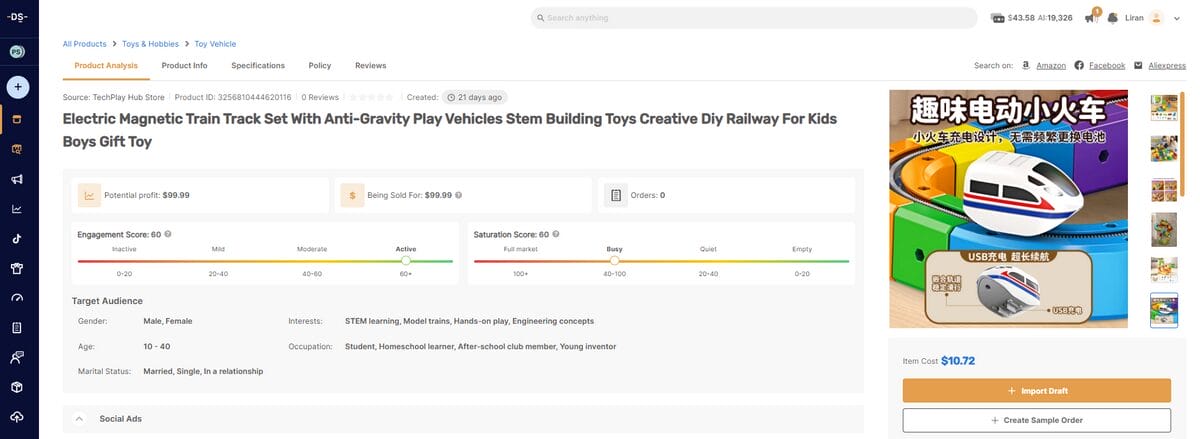Click the Import Draft button
1200x439 pixels.
point(1036,390)
